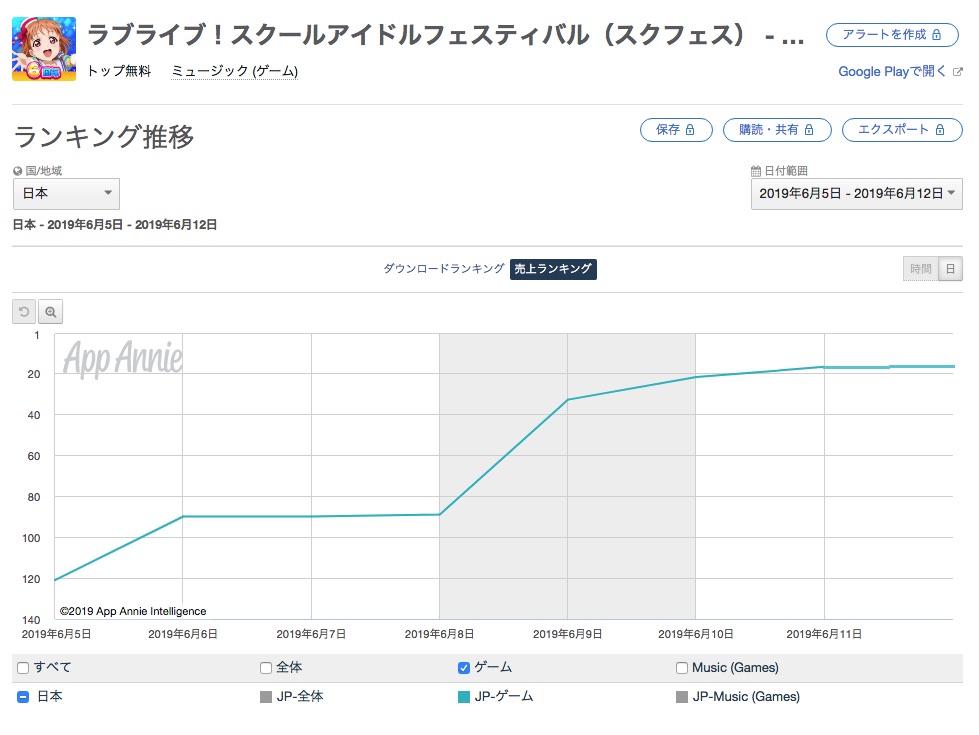The height and width of the screenshot is (735, 979).
Task: Check the 全体 category checkbox
Action: 266,668
